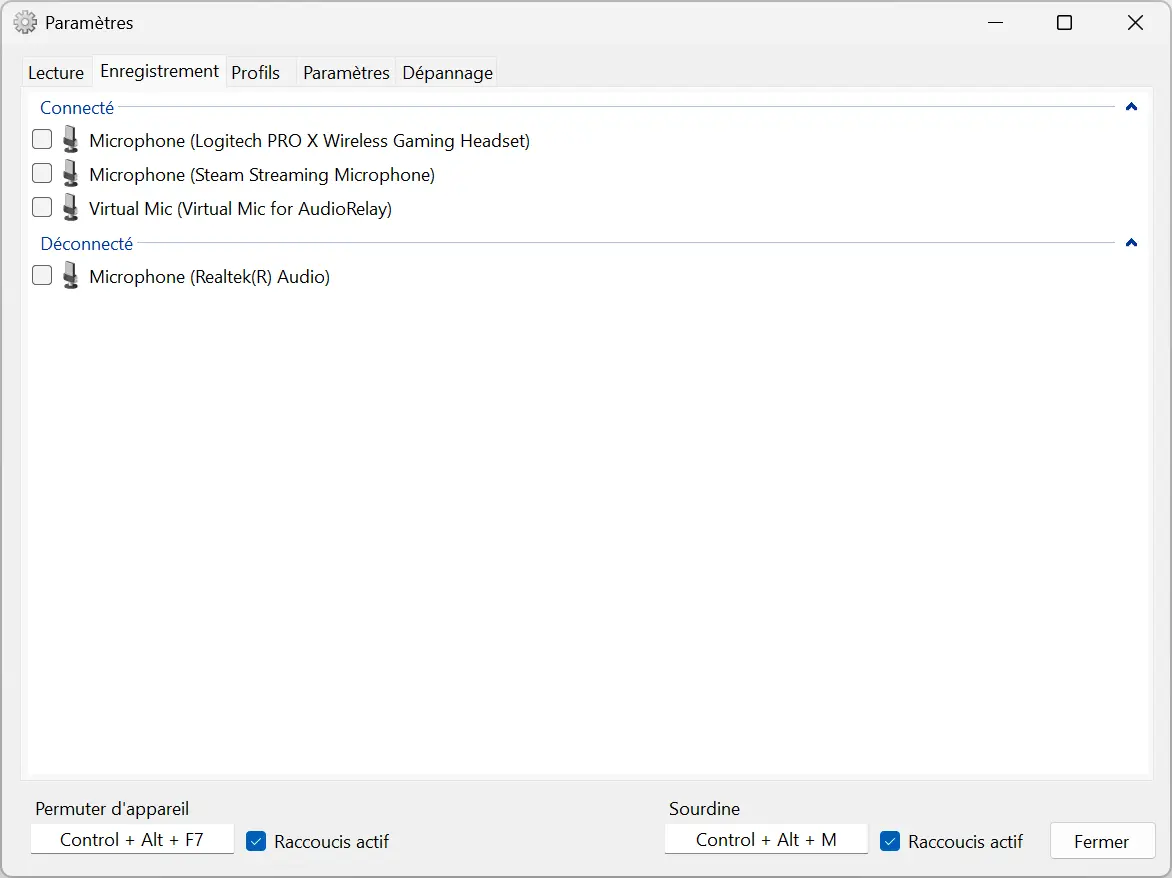Select Microphone (Steam Streaming Microphone) text
This screenshot has width=1172, height=878.
[262, 175]
